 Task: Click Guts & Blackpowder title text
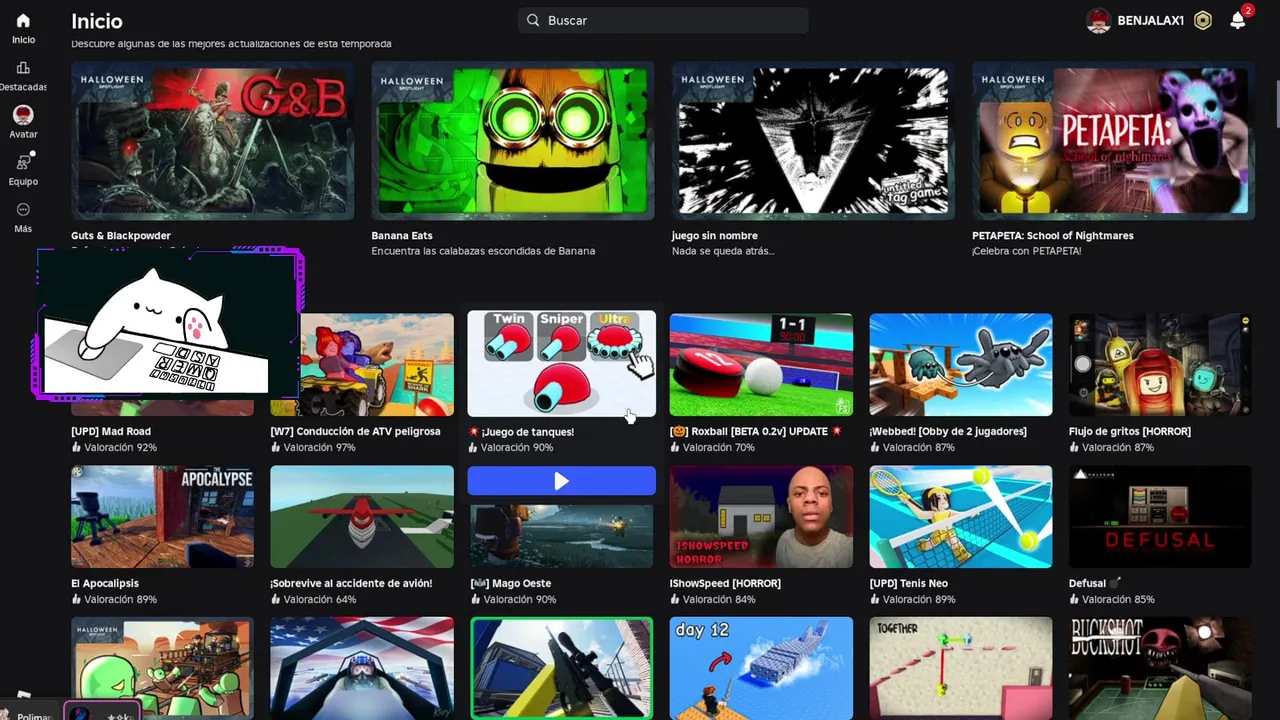(121, 236)
